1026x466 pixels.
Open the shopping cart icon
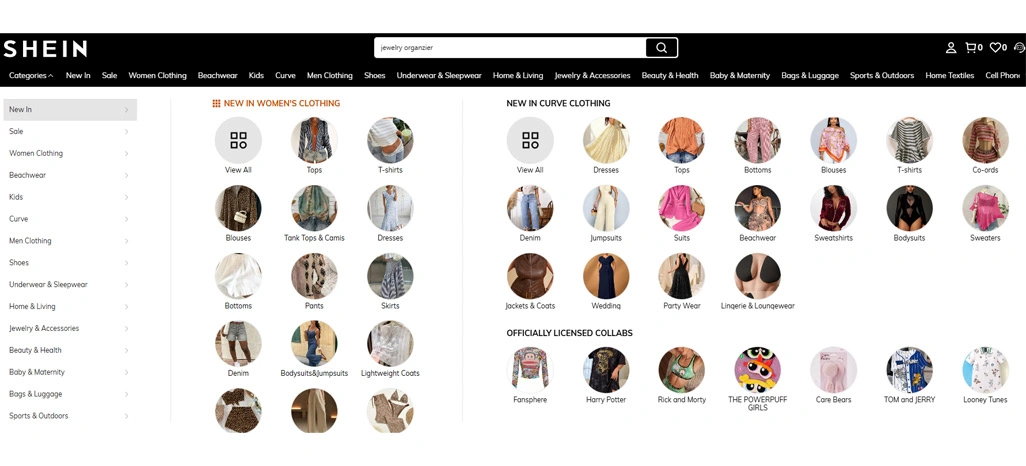click(971, 48)
